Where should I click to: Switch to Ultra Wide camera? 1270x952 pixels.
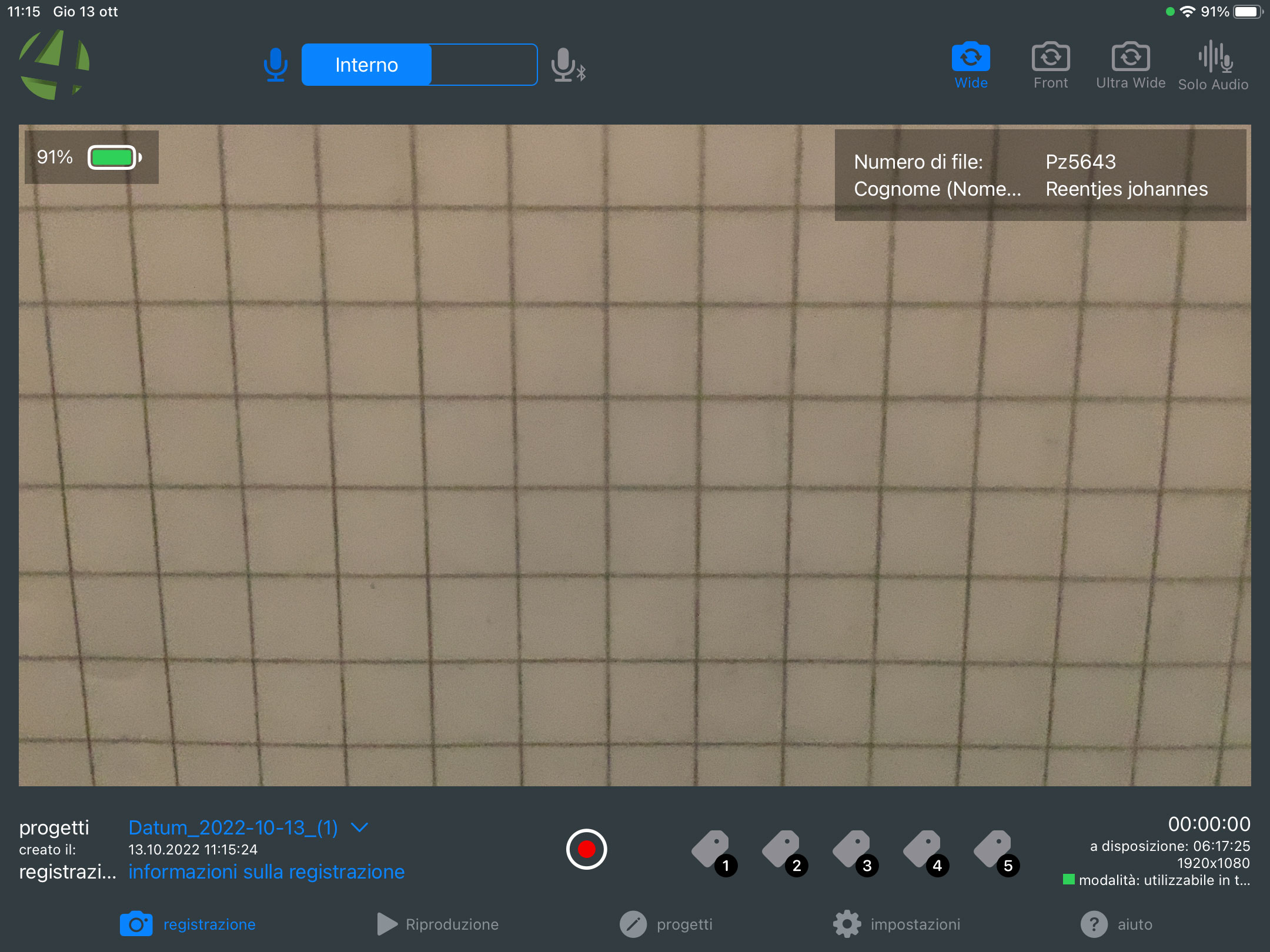click(1131, 65)
